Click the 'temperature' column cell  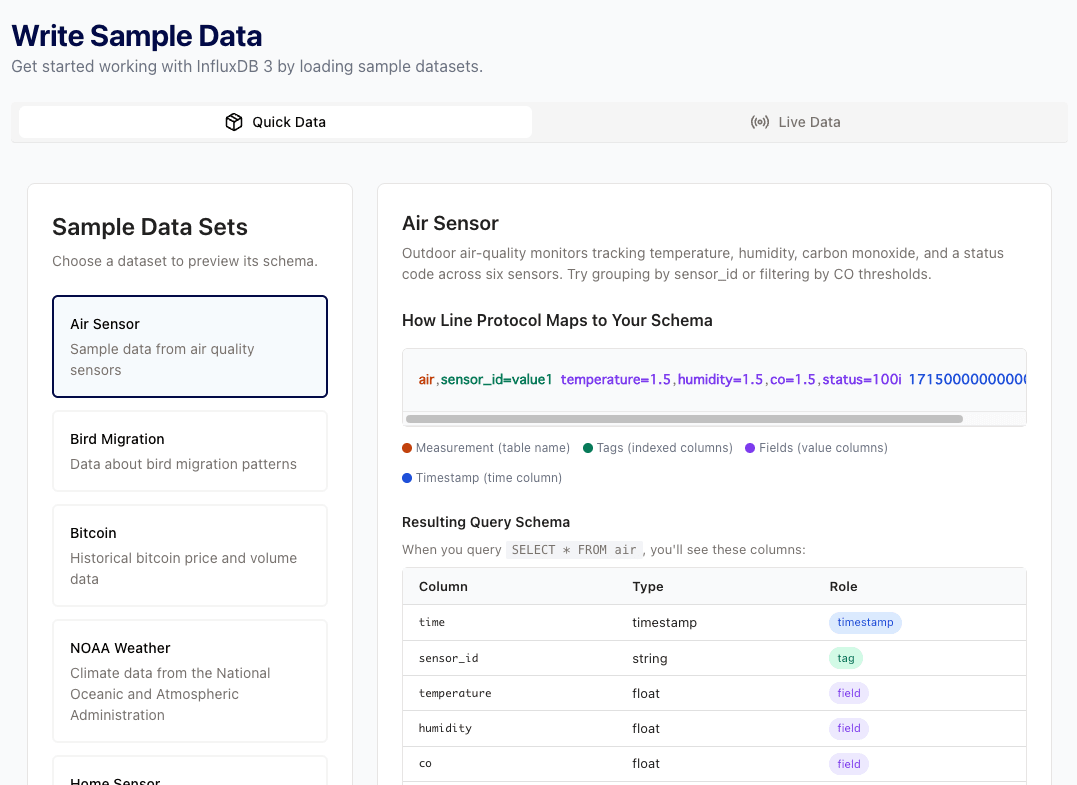point(455,693)
